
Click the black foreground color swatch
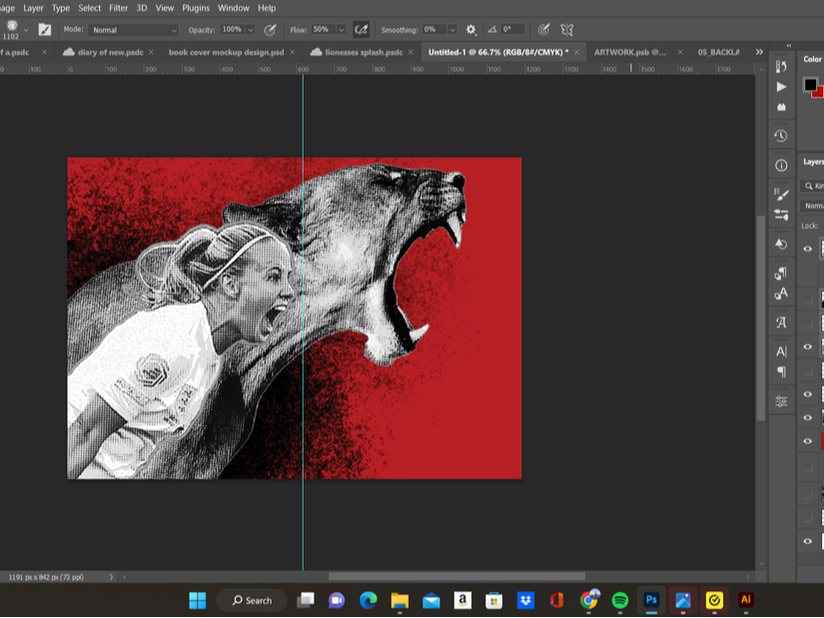point(810,84)
